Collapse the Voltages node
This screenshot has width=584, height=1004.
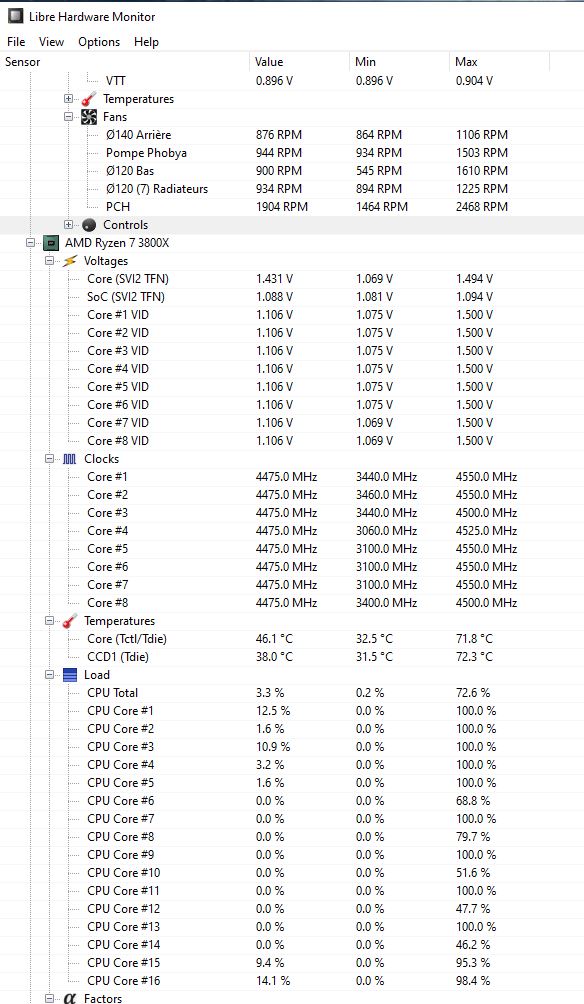pos(49,261)
